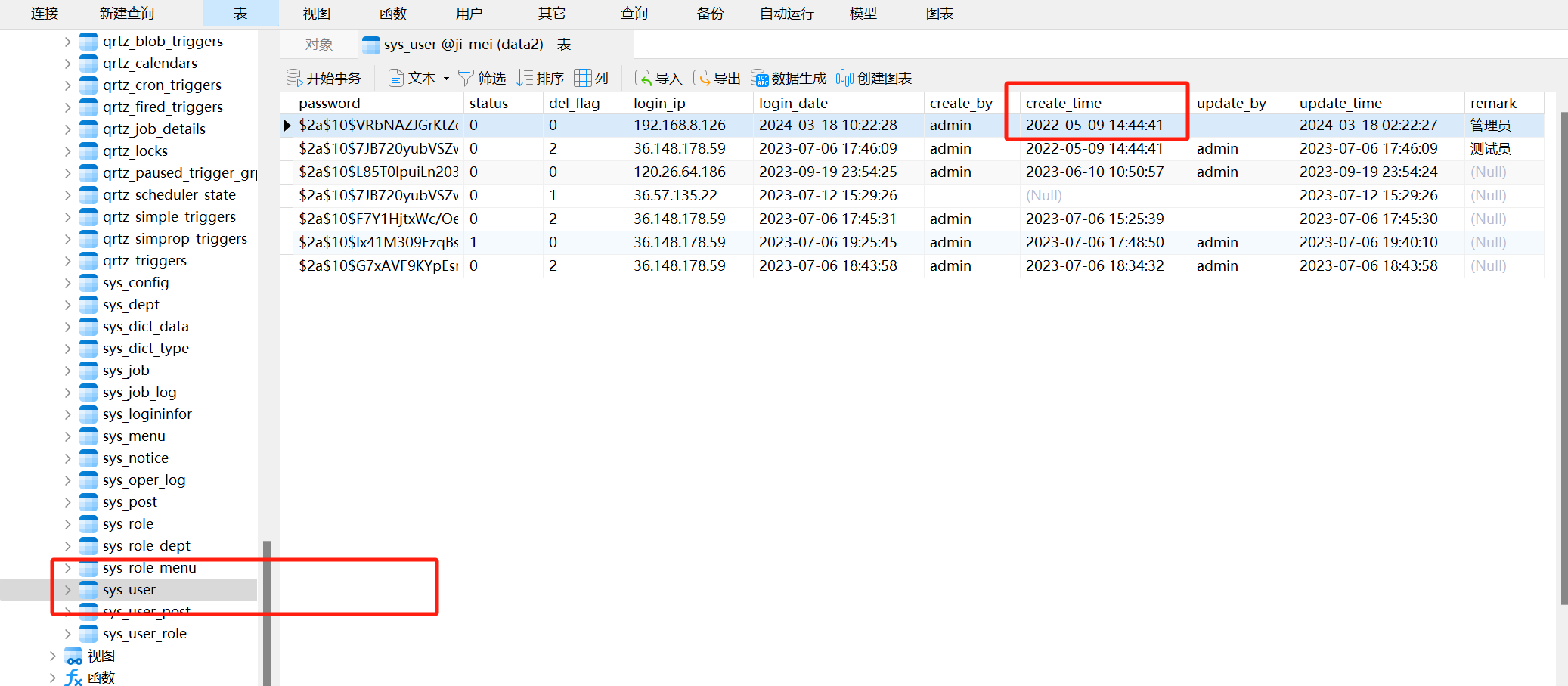This screenshot has height=686, width=1568.
Task: Expand the sys_user table tree node
Action: [67, 590]
